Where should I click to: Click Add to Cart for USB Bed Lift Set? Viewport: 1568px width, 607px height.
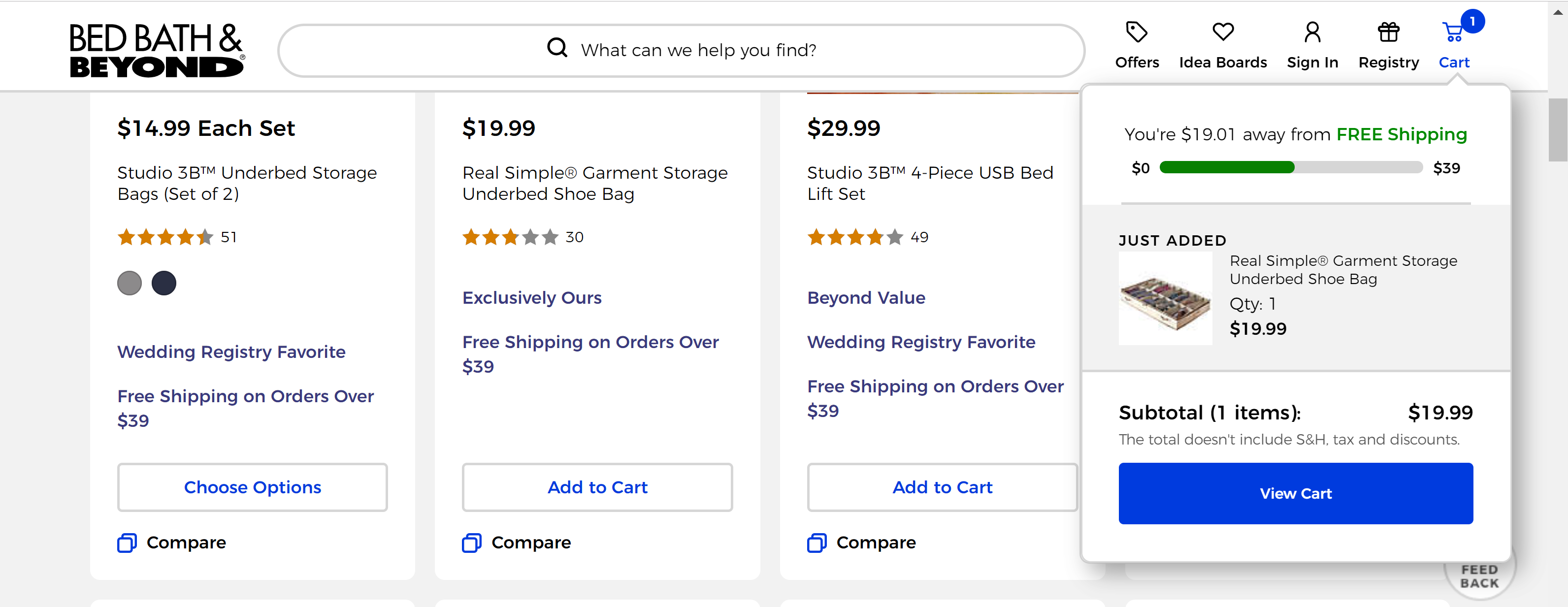[942, 488]
